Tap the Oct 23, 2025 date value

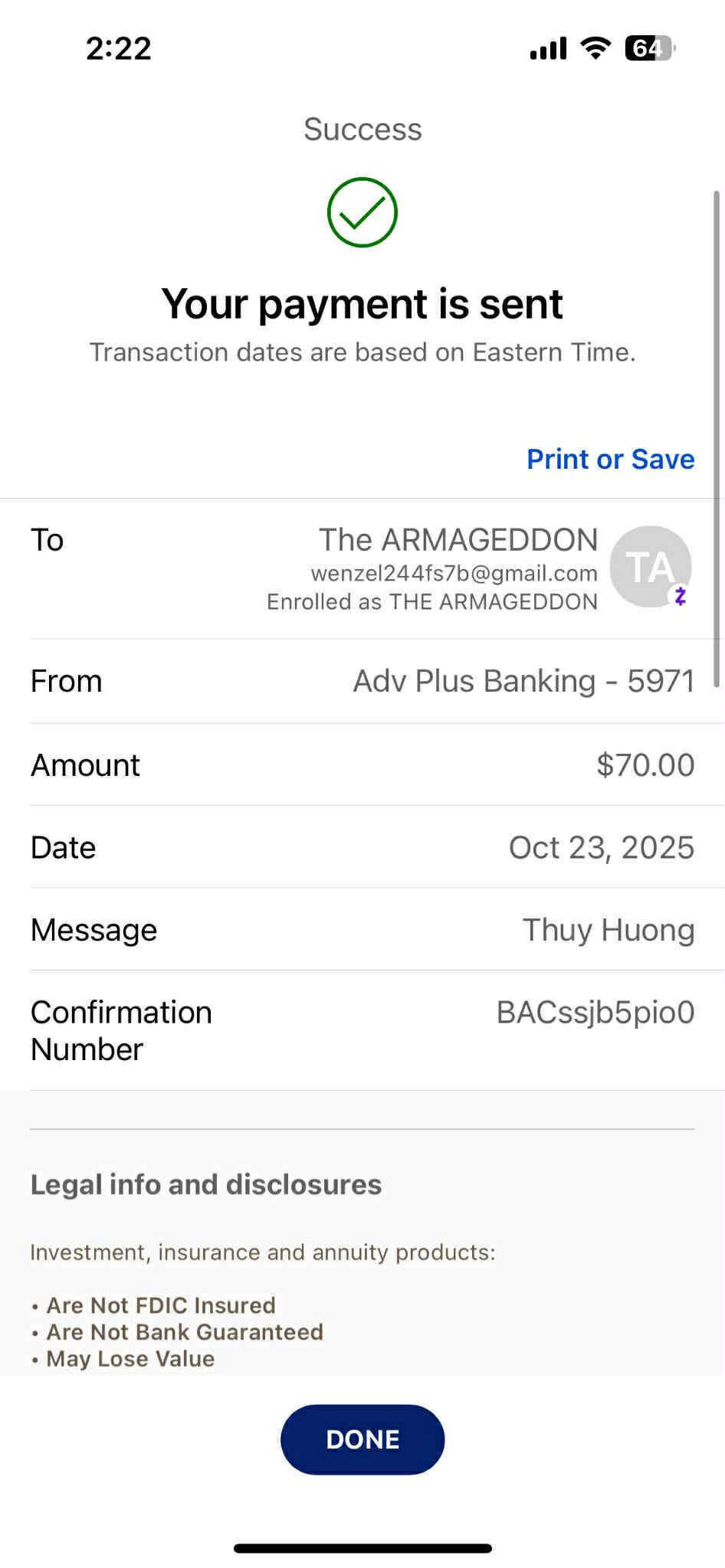coord(602,847)
